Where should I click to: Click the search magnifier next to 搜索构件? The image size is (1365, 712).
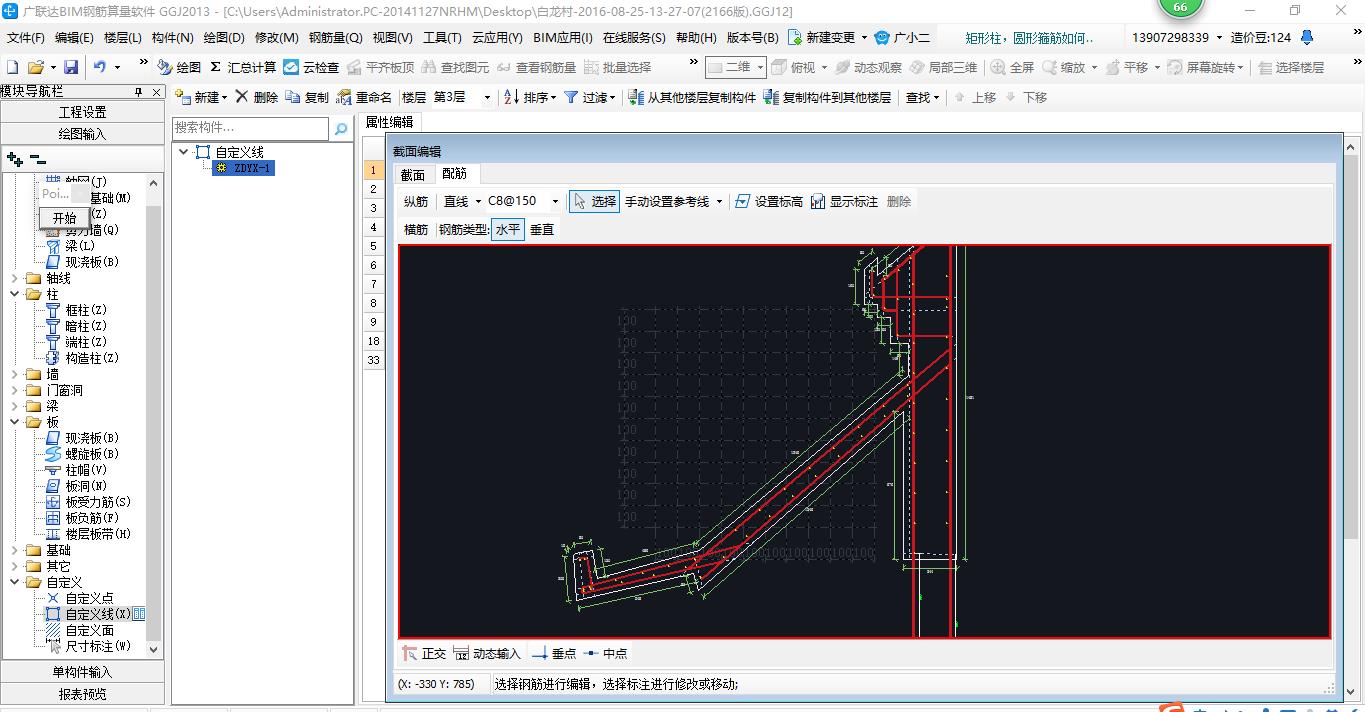tap(341, 128)
